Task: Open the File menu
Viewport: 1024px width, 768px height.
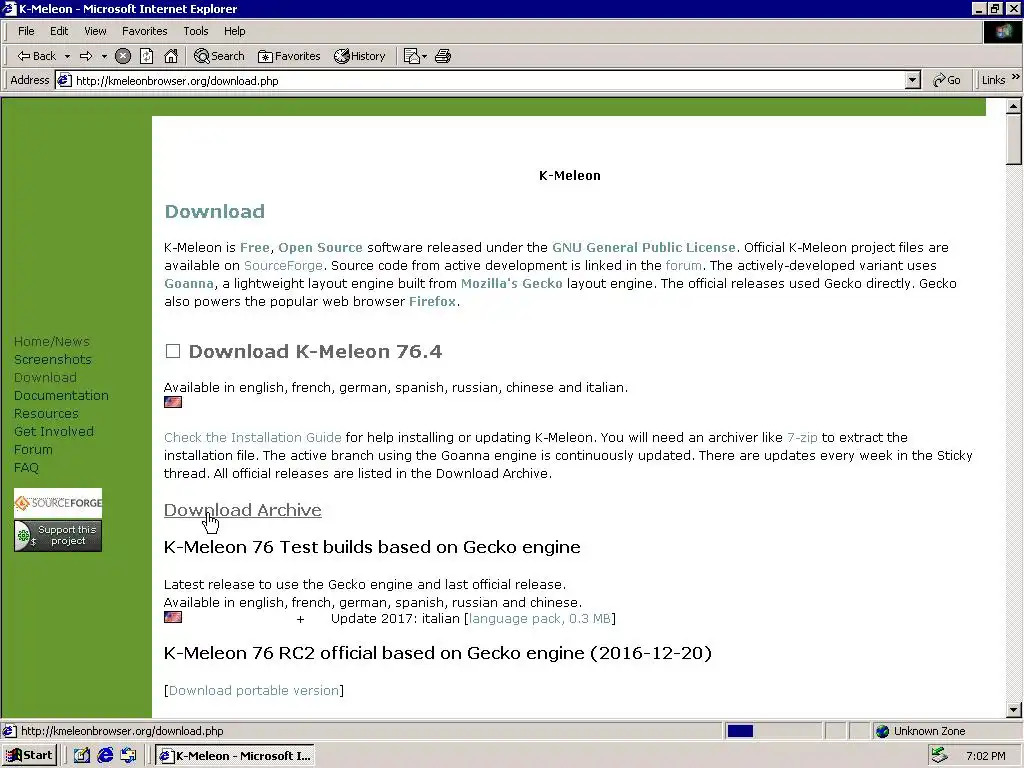Action: tap(26, 31)
